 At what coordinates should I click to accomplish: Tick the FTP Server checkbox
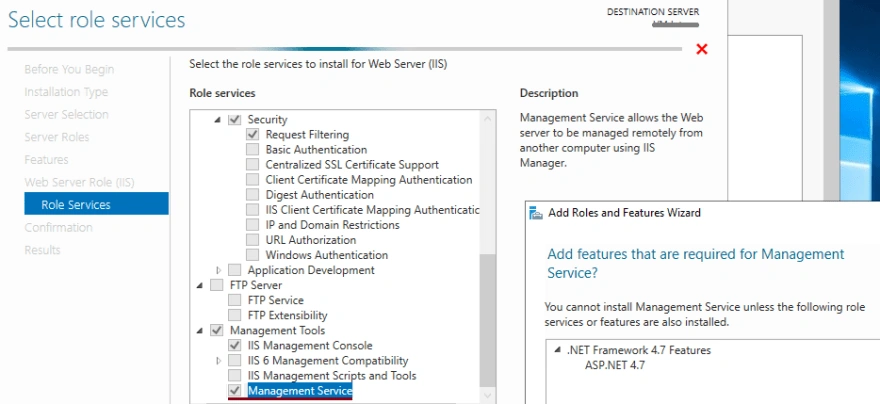217,286
